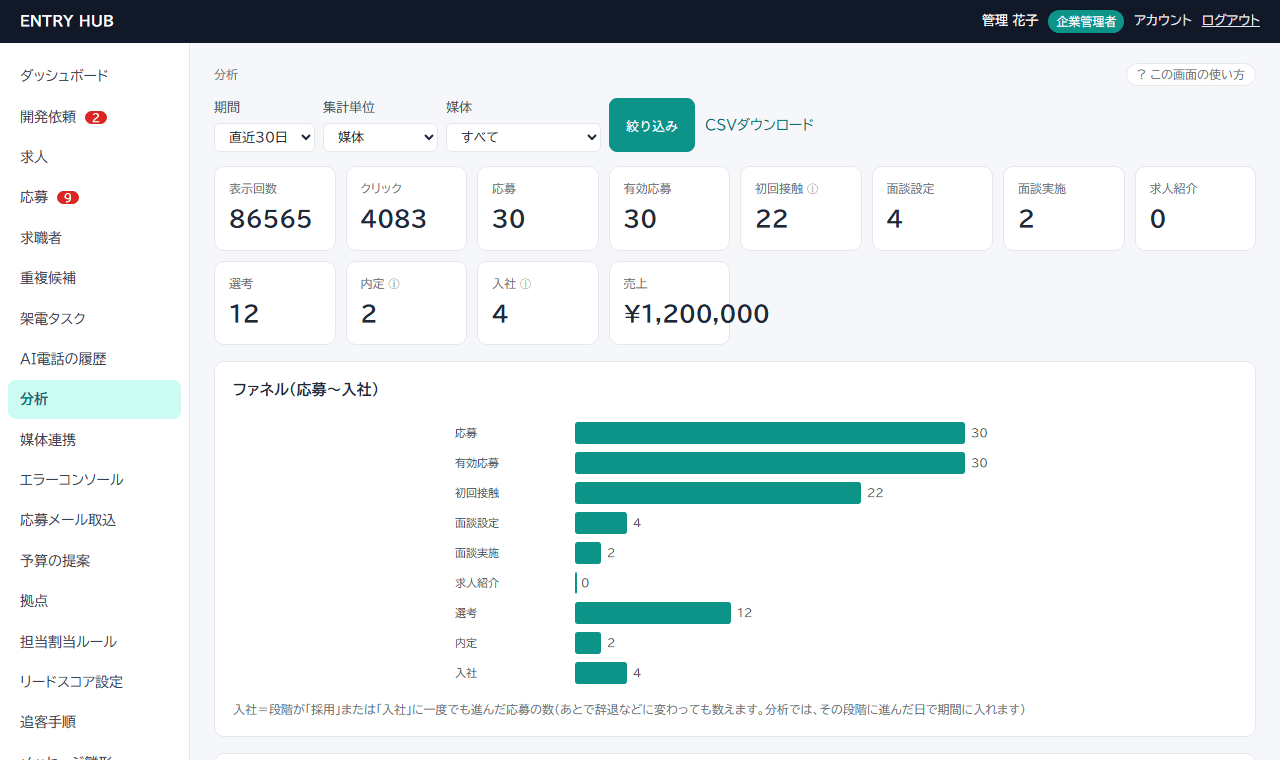Open the 集計単位 dropdown
This screenshot has width=1280, height=760.
point(380,137)
